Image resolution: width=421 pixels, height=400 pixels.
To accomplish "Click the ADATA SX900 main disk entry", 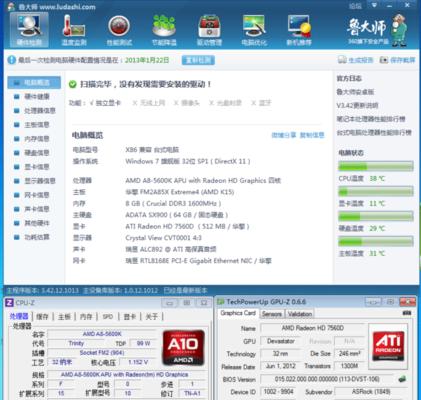I will coord(177,215).
